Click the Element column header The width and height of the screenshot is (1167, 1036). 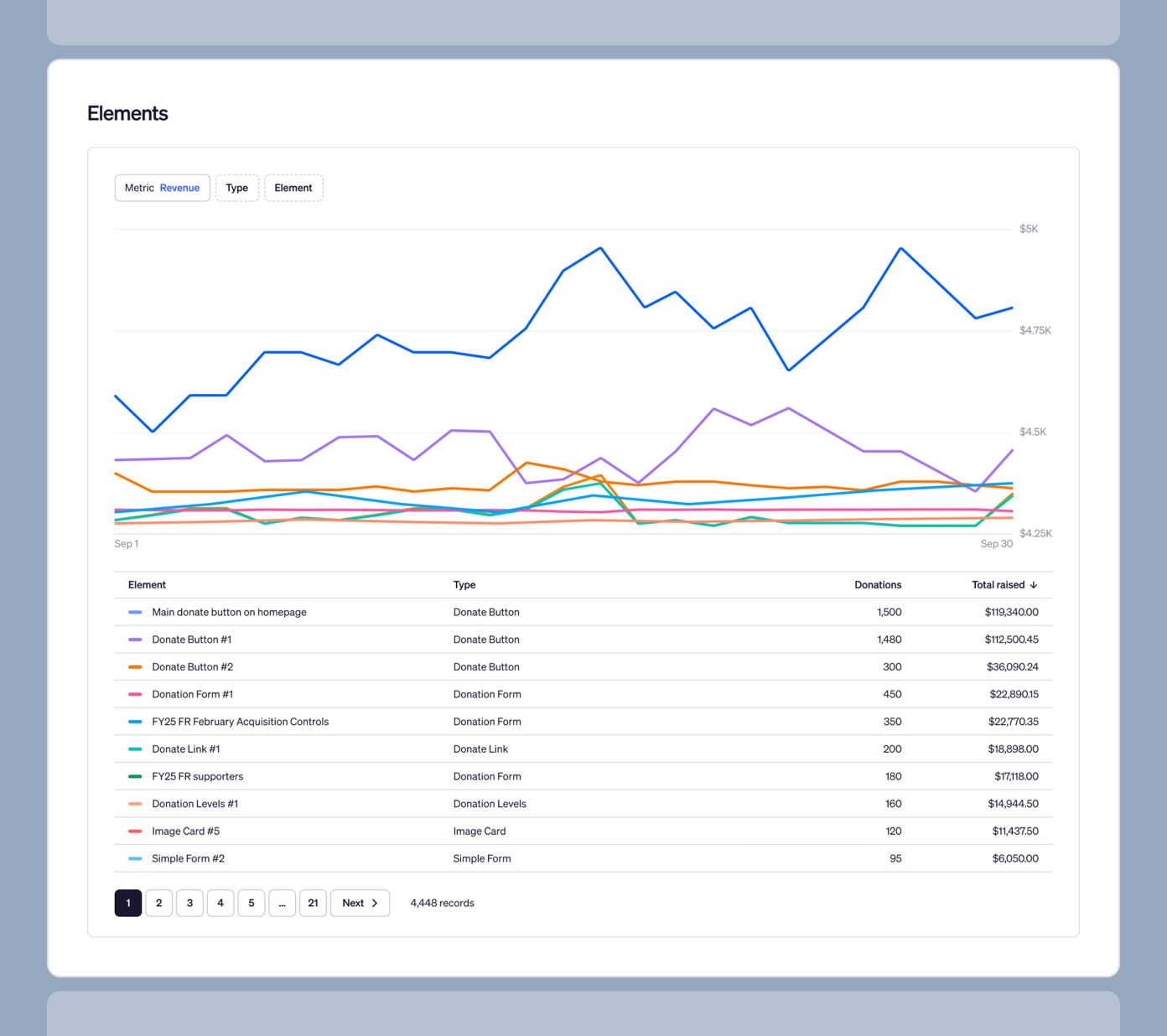pos(147,585)
